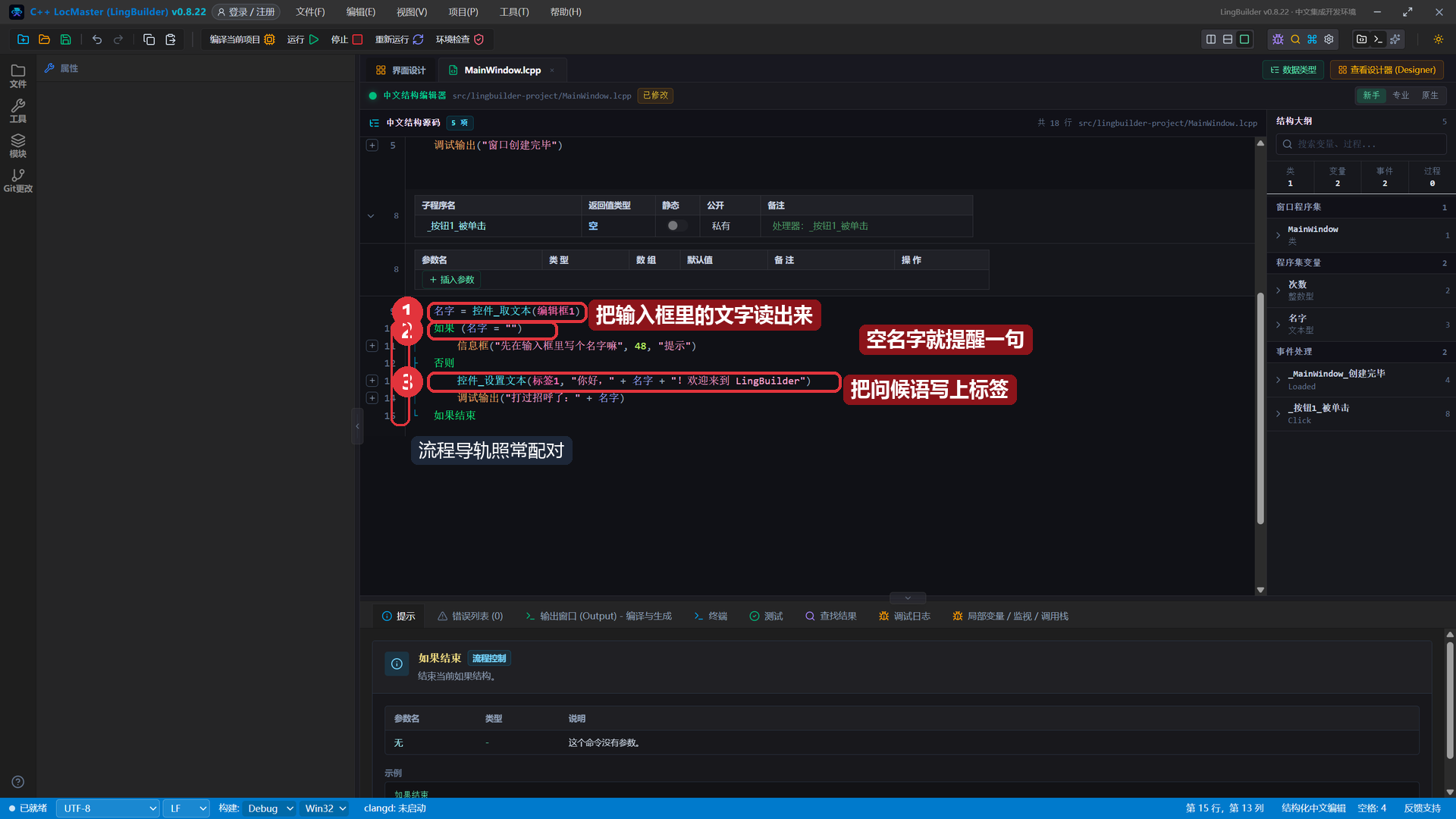The image size is (1456, 819).
Task: Expand 次数 variable in outline
Action: coord(1278,290)
